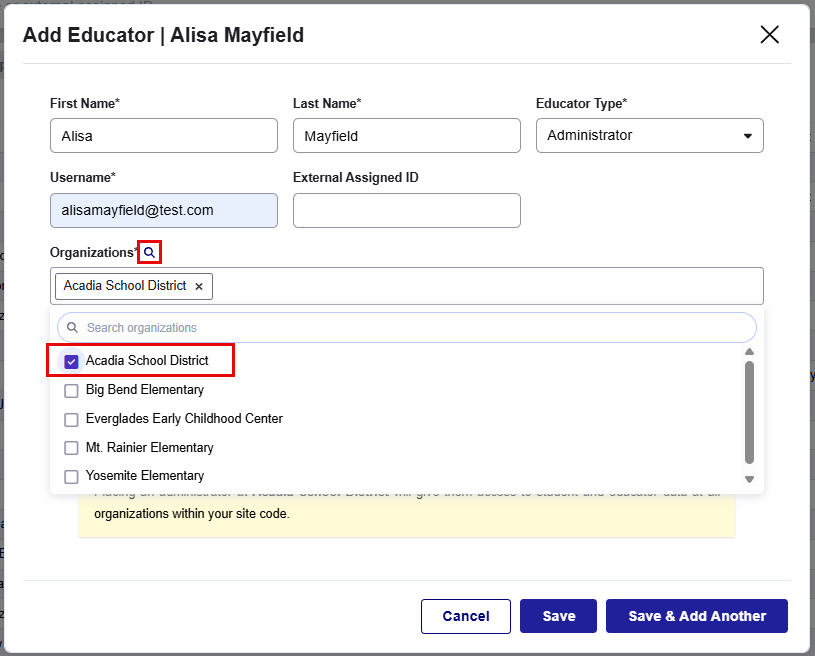Image resolution: width=815 pixels, height=656 pixels.
Task: Select Everglades Early Childhood Center checkbox
Action: [70, 419]
